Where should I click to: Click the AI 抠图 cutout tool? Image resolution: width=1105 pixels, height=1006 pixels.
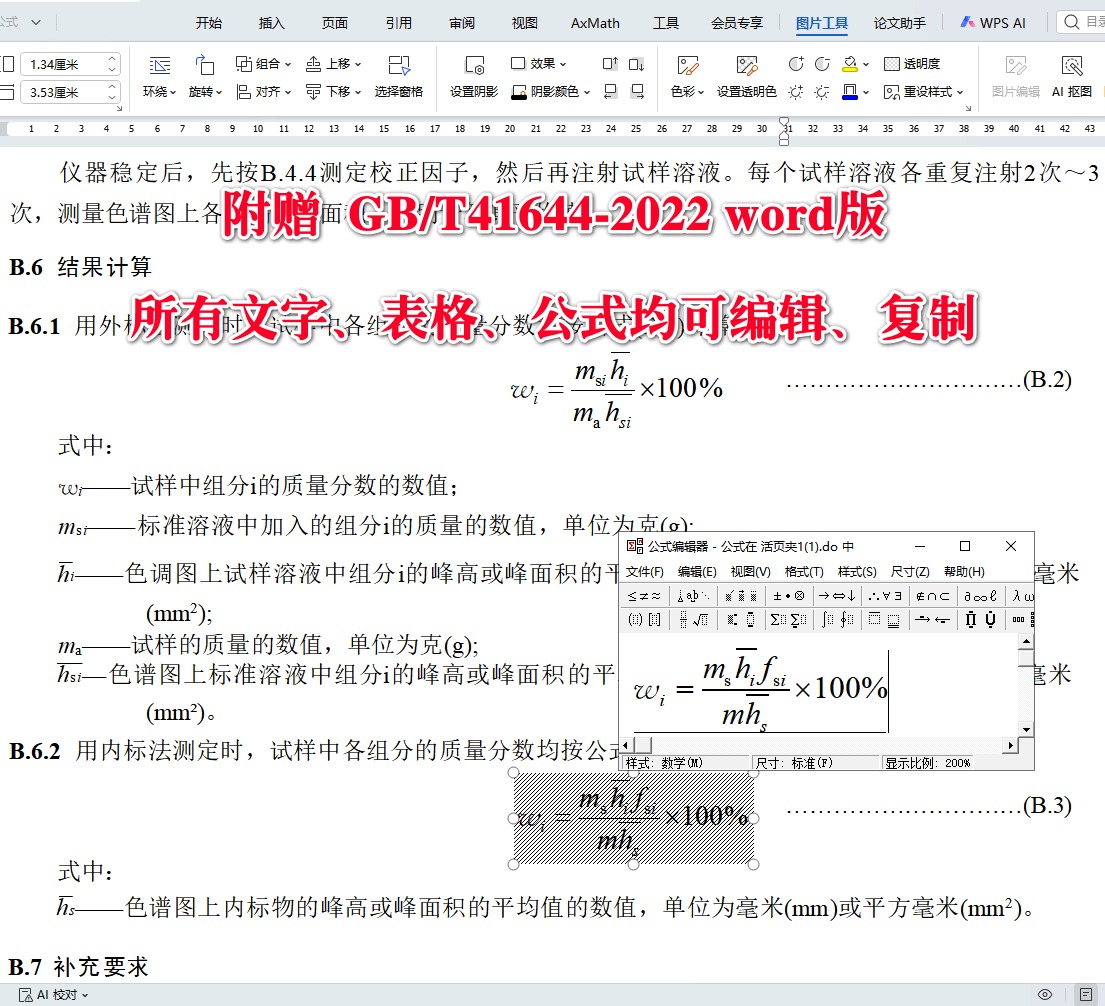click(x=1072, y=77)
